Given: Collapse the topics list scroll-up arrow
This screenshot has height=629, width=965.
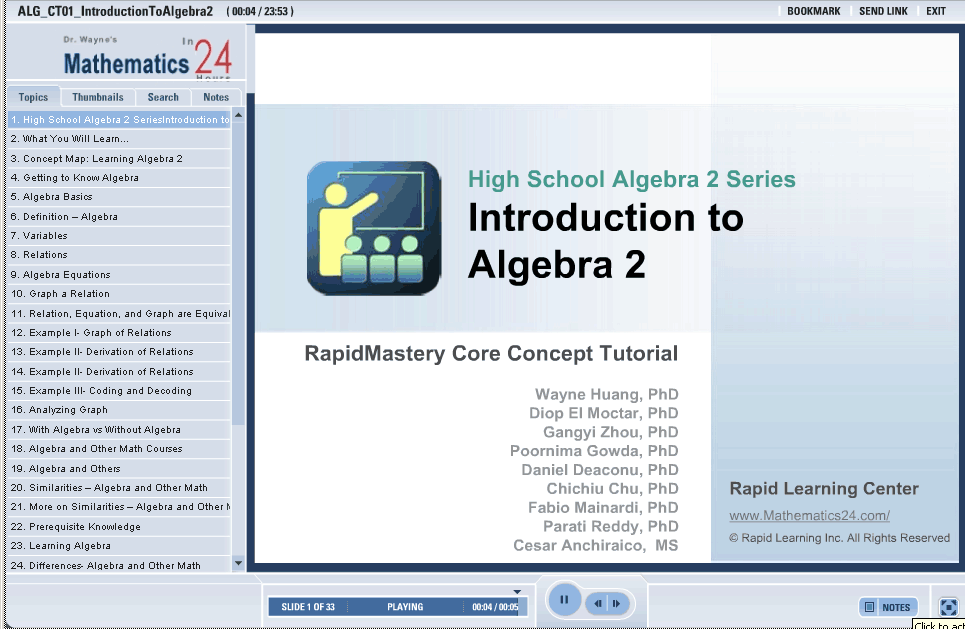Looking at the screenshot, I should (238, 118).
